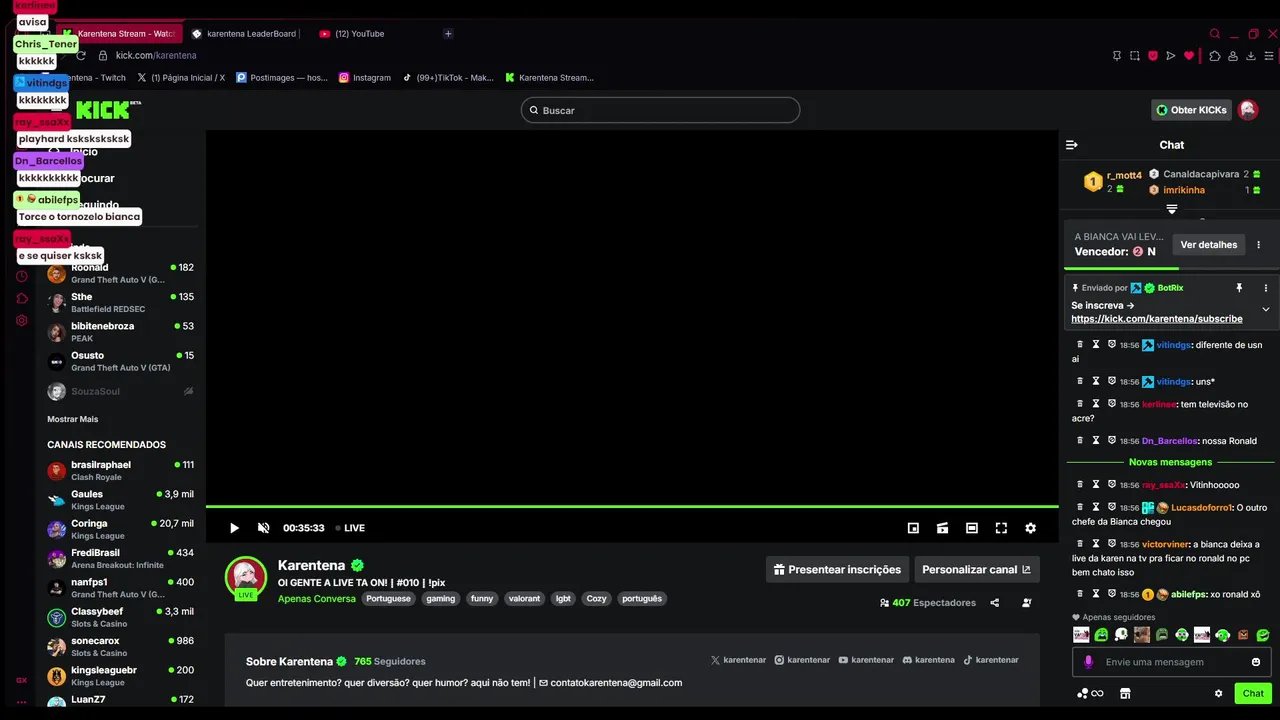Click 'Presentear inscrições' button
Viewport: 1280px width, 720px height.
pyautogui.click(x=837, y=569)
